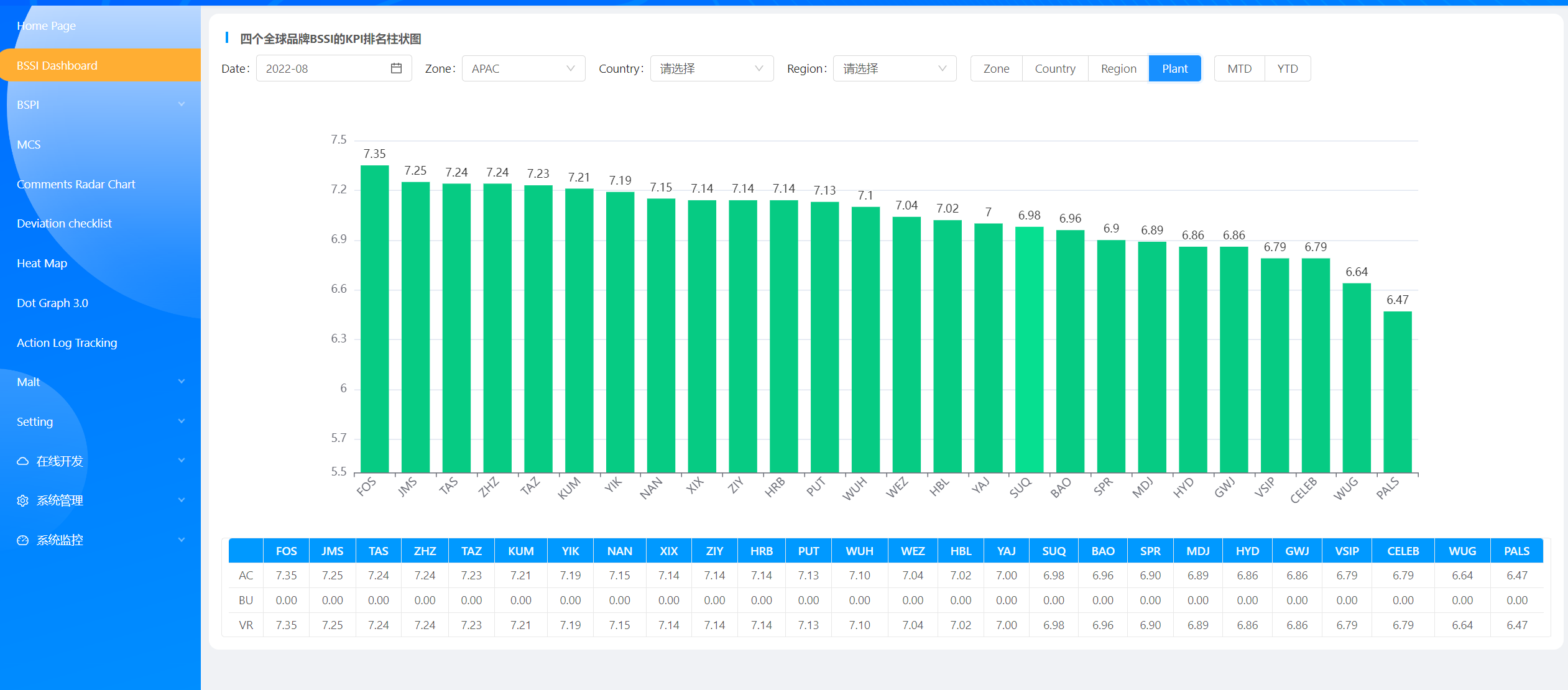Click the FOS column header in table

pyautogui.click(x=286, y=551)
